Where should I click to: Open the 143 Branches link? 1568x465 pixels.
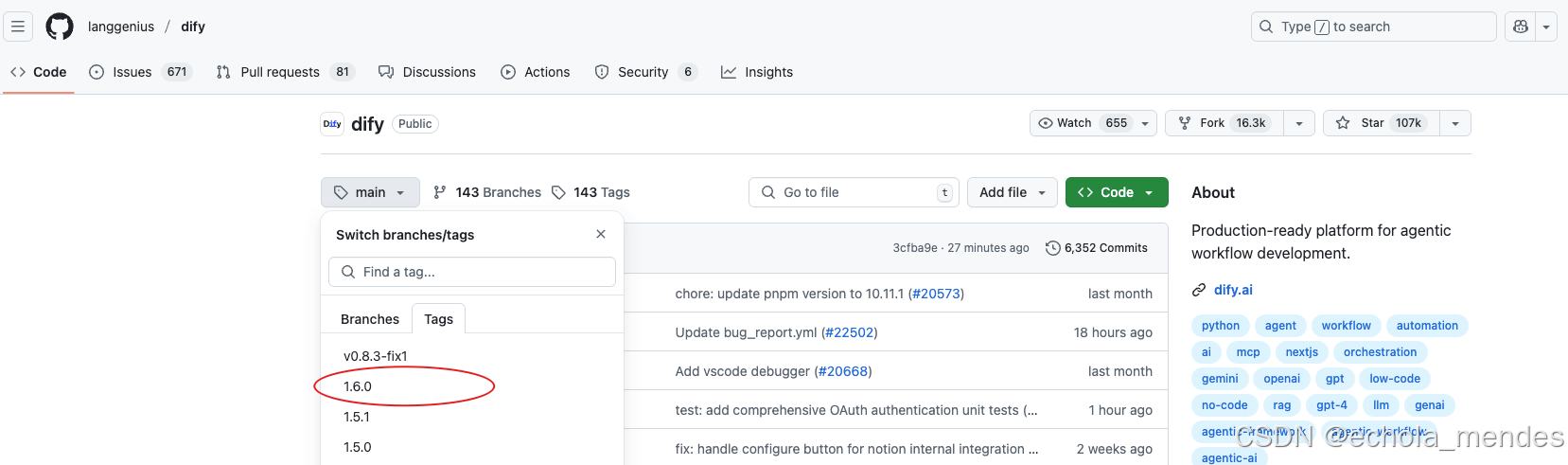point(487,192)
